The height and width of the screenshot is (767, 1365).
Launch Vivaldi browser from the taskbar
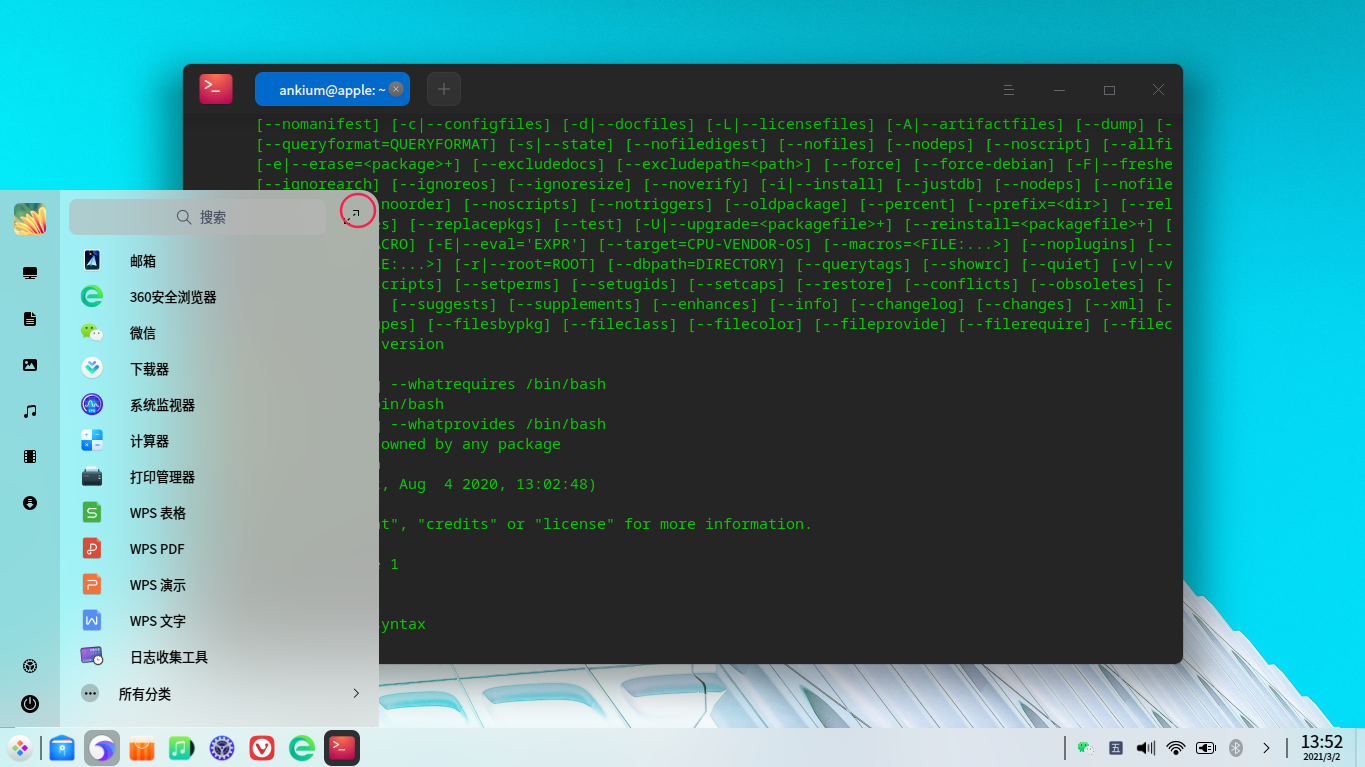pyautogui.click(x=262, y=747)
